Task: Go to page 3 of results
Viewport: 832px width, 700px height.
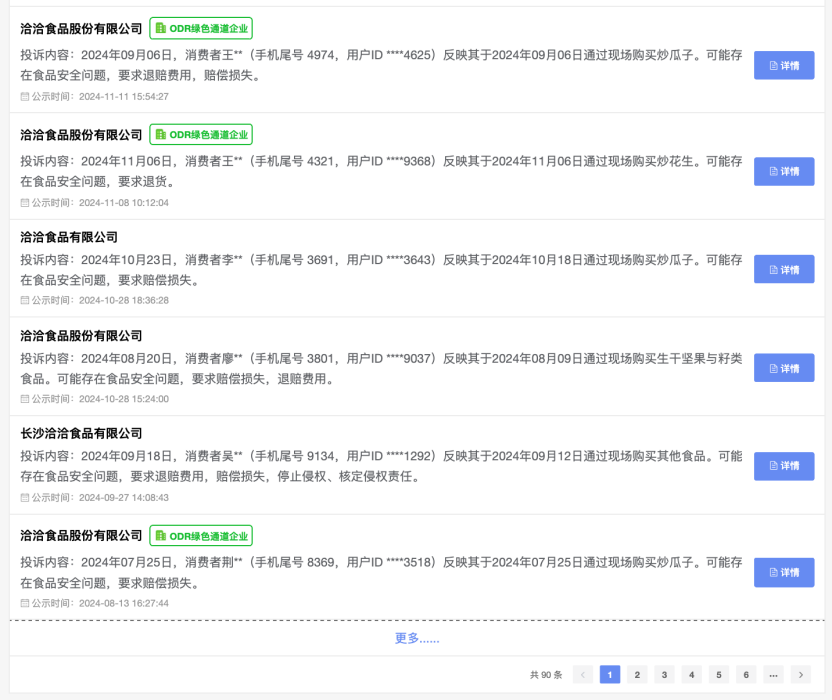Action: [x=664, y=675]
